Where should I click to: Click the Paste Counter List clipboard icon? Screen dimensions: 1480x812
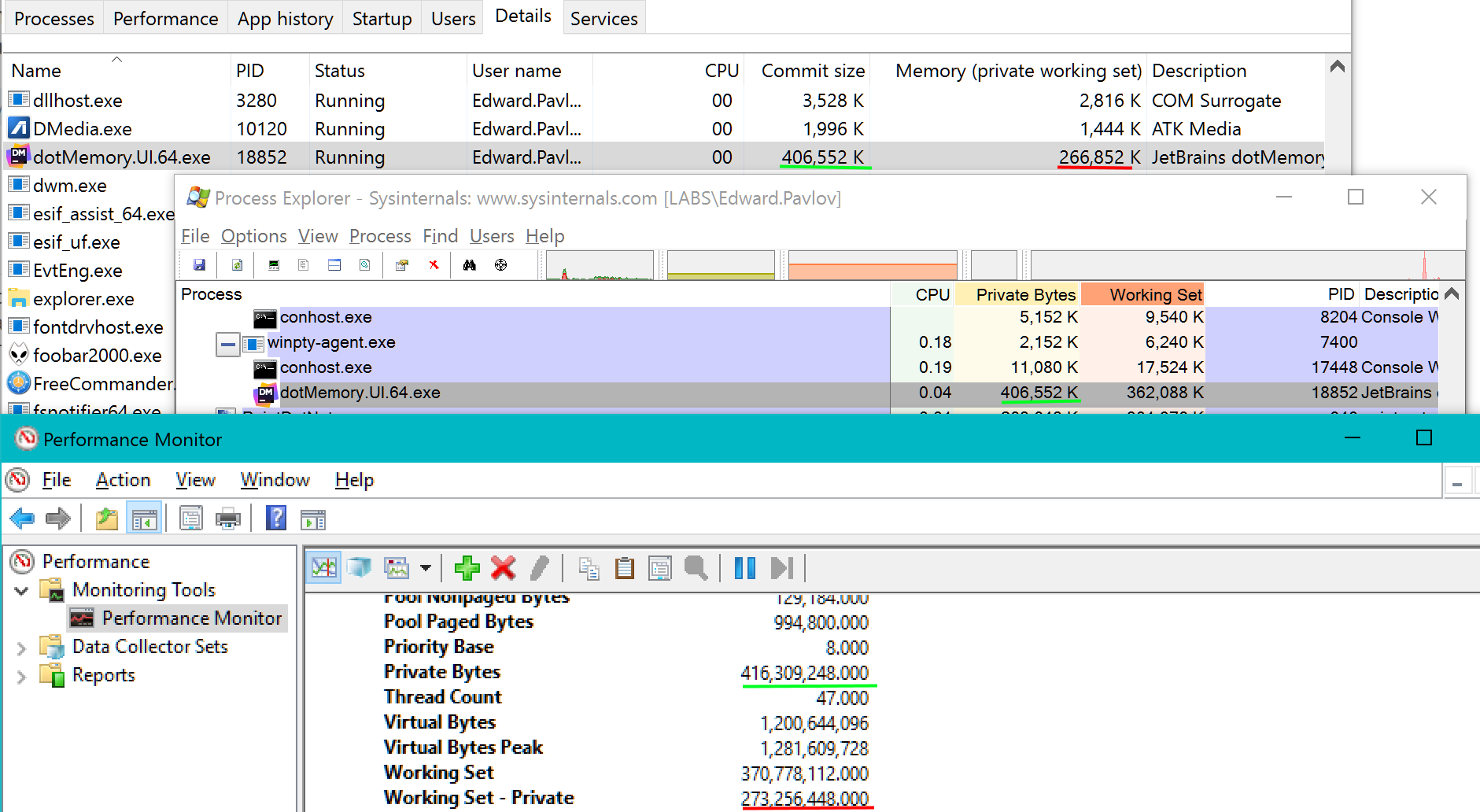[x=625, y=567]
